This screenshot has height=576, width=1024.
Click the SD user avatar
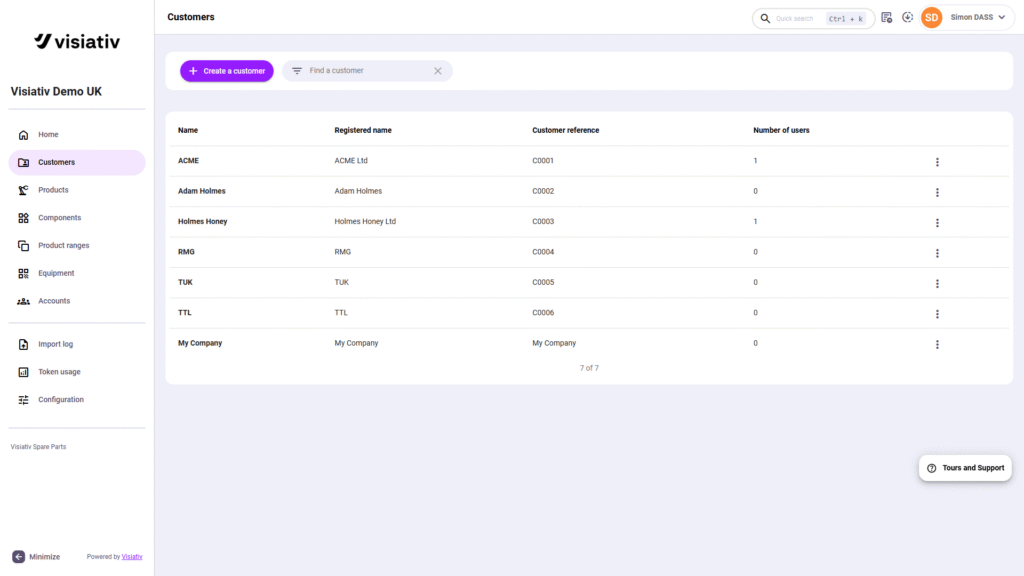click(x=932, y=18)
